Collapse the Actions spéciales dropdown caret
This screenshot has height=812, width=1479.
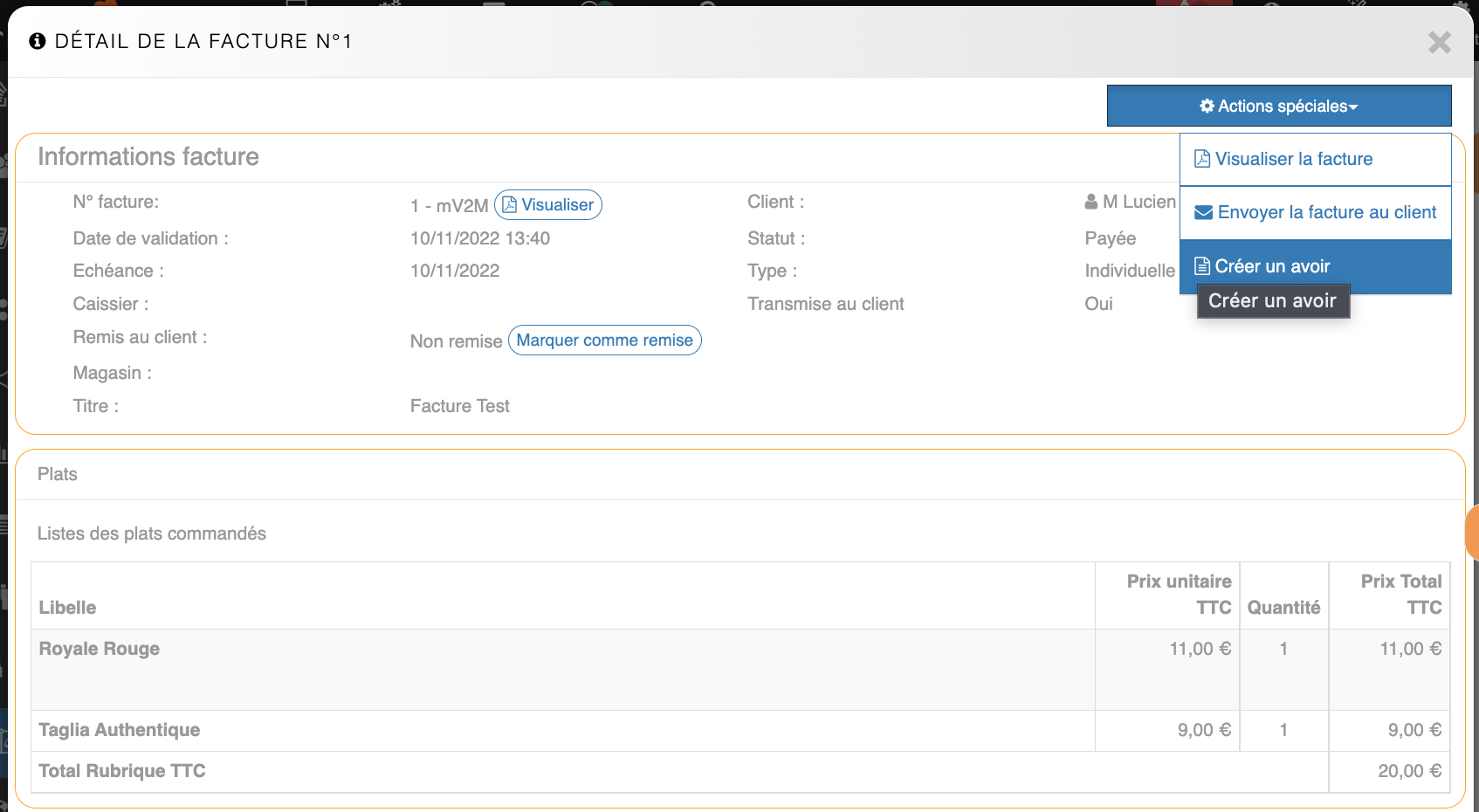click(1353, 107)
